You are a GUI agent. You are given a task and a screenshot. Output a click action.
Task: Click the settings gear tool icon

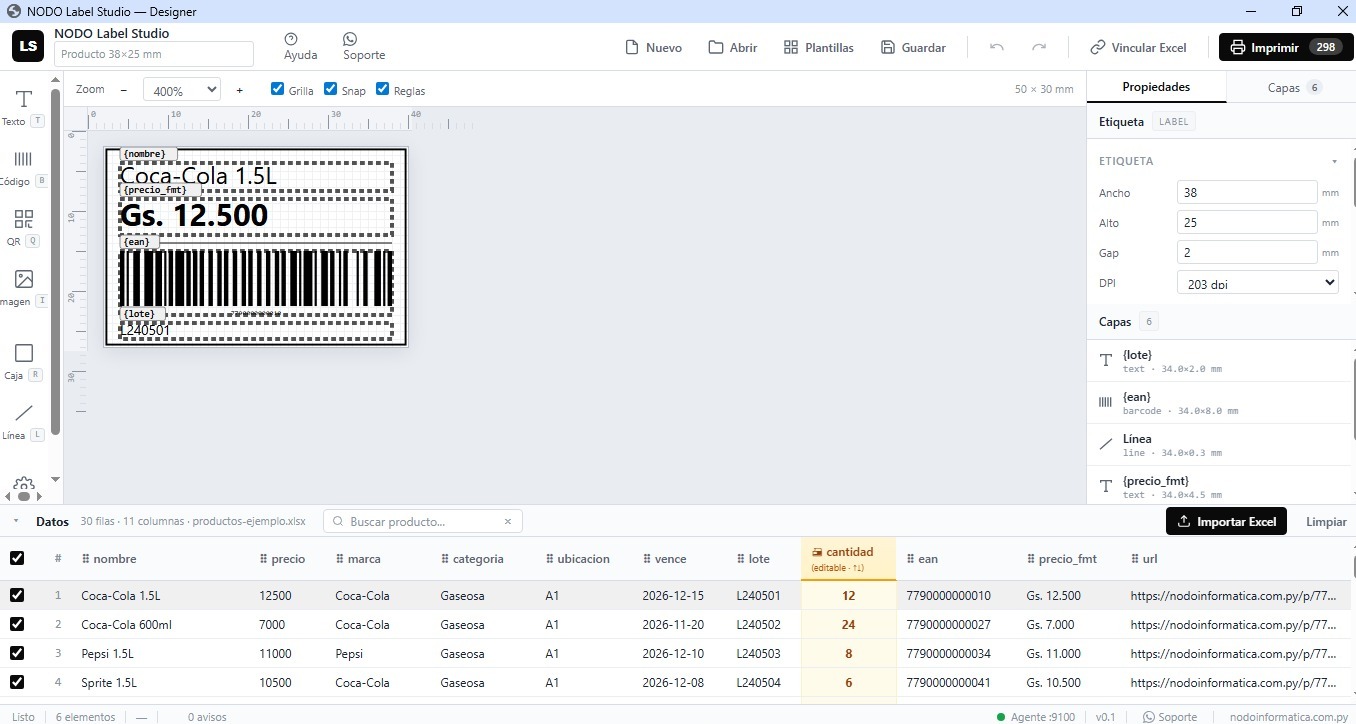[x=24, y=485]
